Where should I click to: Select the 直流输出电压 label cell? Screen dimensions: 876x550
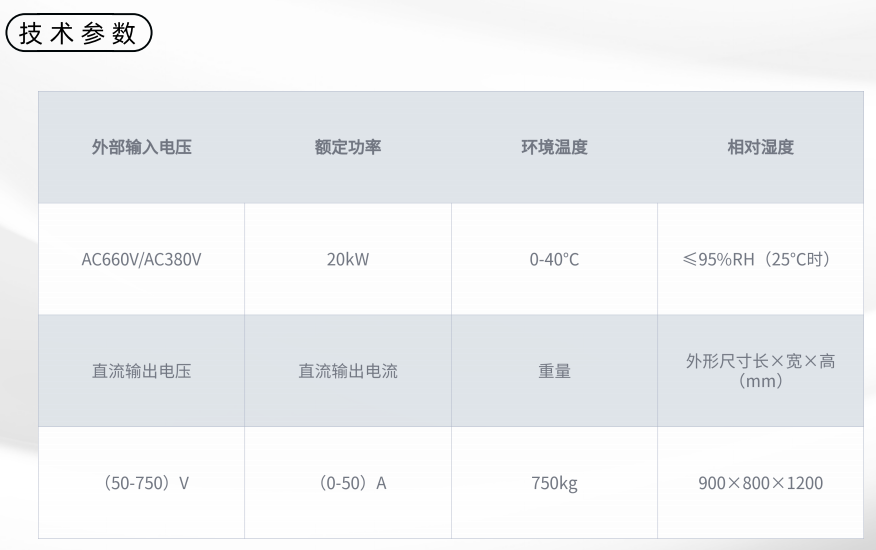tap(141, 371)
